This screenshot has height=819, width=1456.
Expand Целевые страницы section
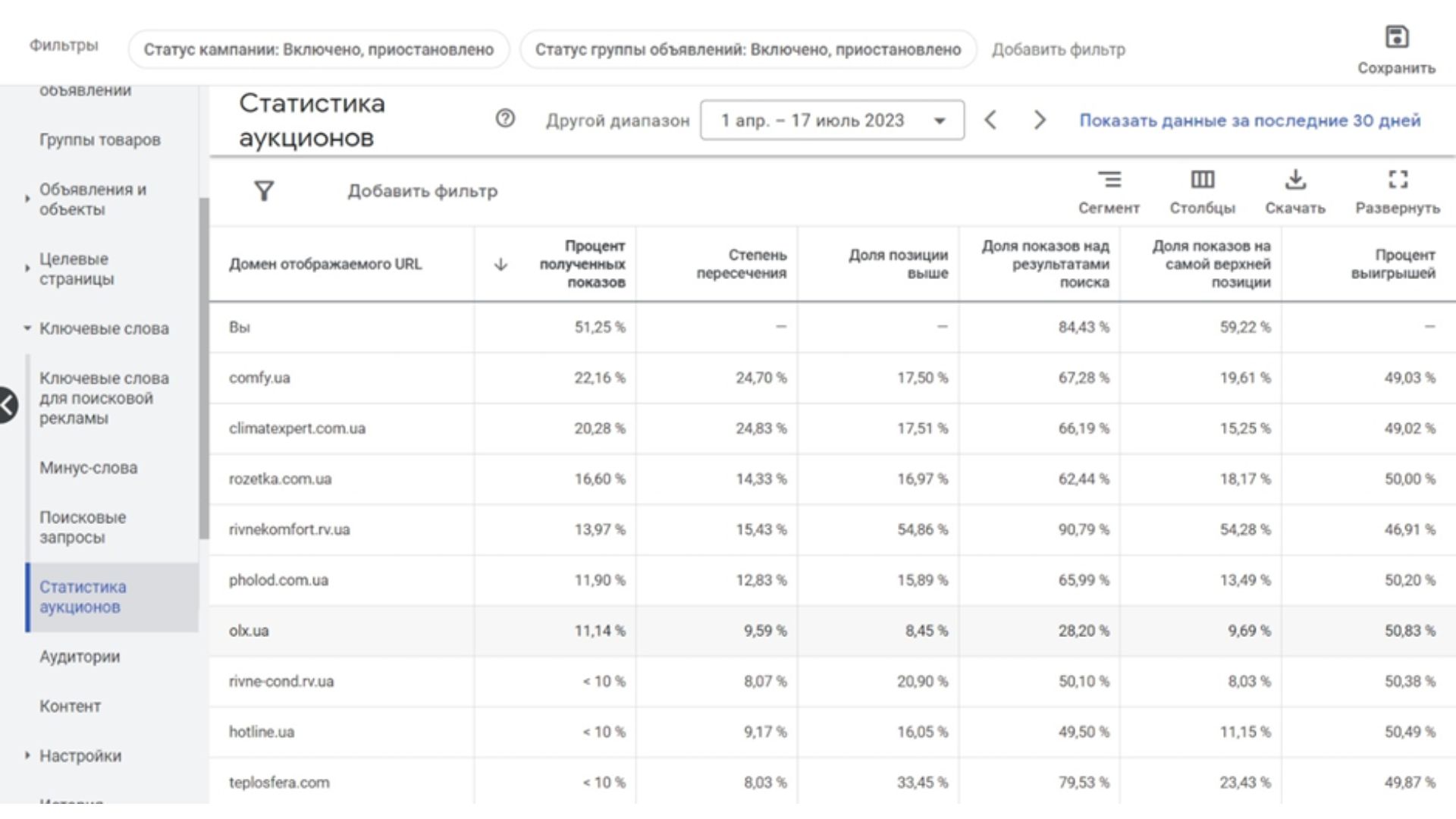(x=27, y=268)
